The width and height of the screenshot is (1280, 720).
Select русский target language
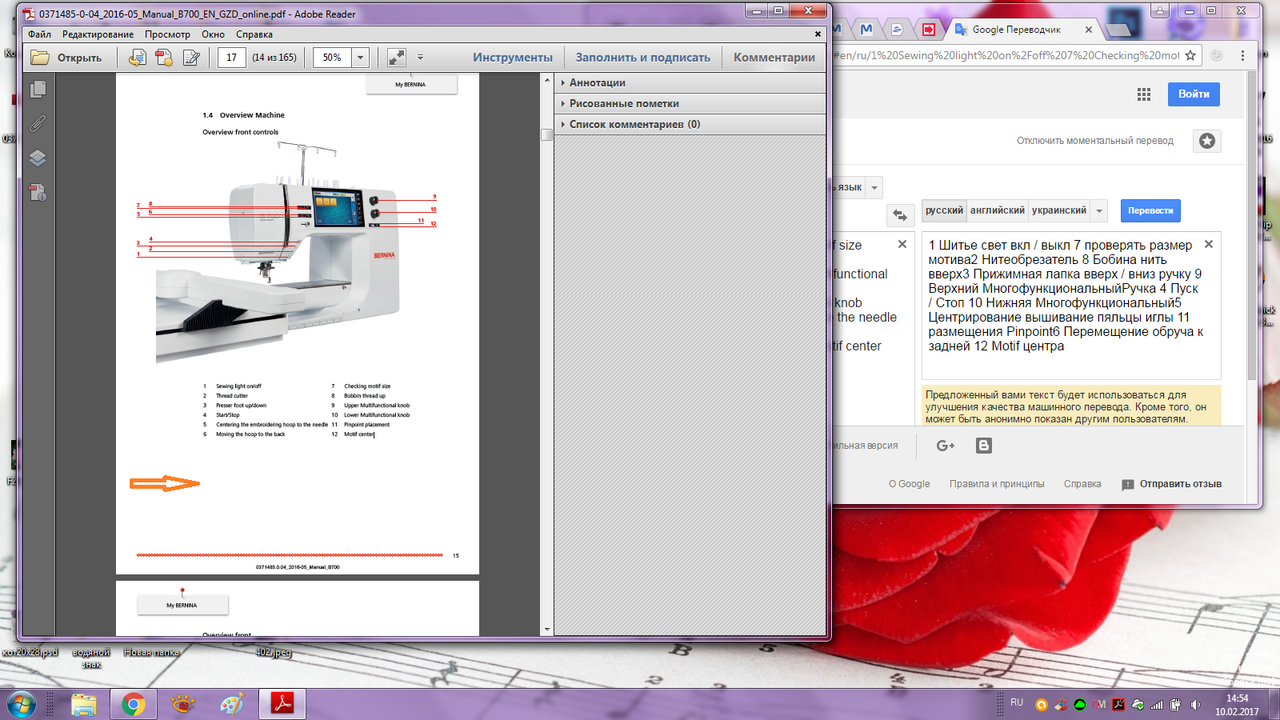click(x=944, y=211)
